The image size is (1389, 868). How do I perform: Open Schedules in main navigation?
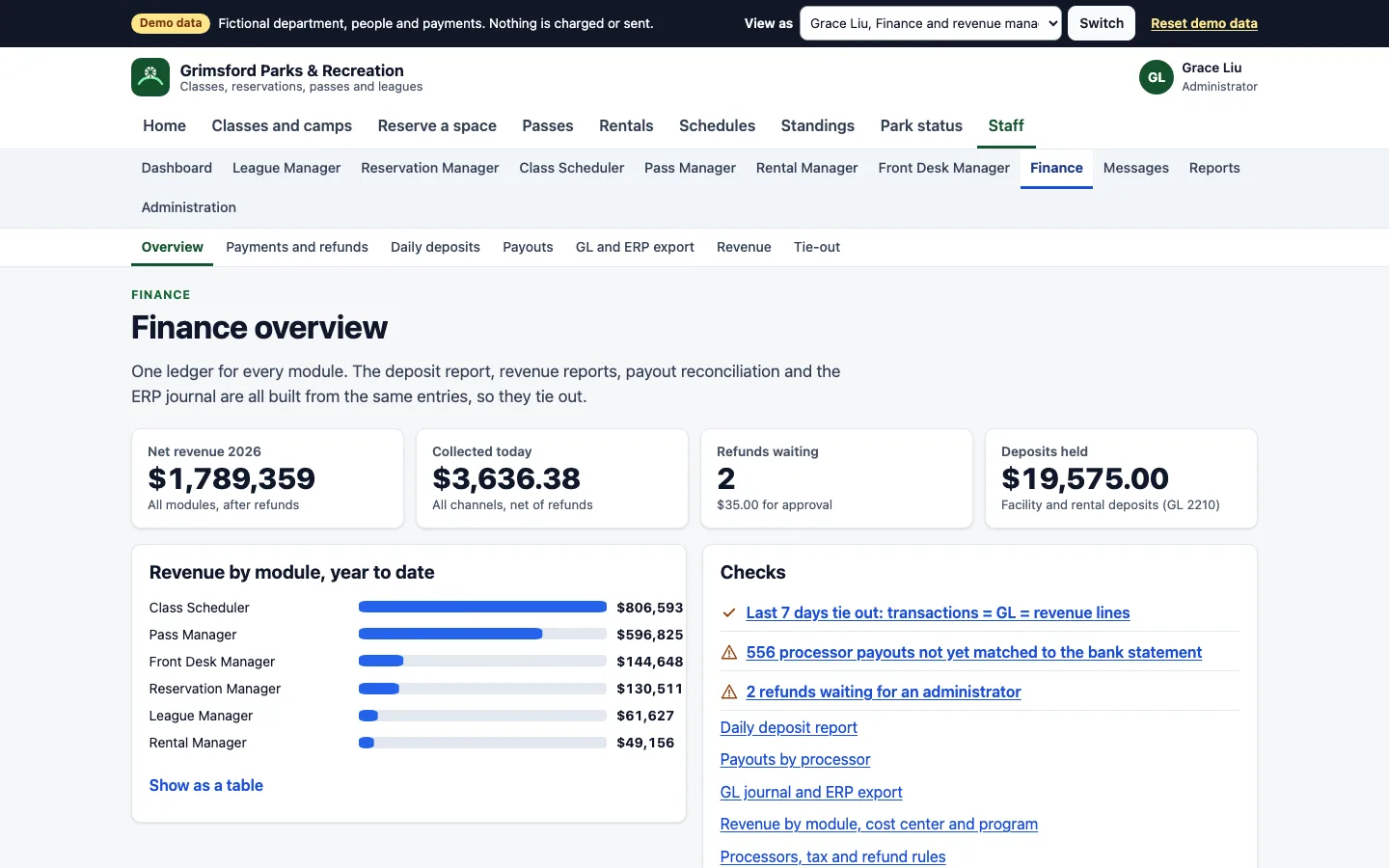[x=717, y=125]
